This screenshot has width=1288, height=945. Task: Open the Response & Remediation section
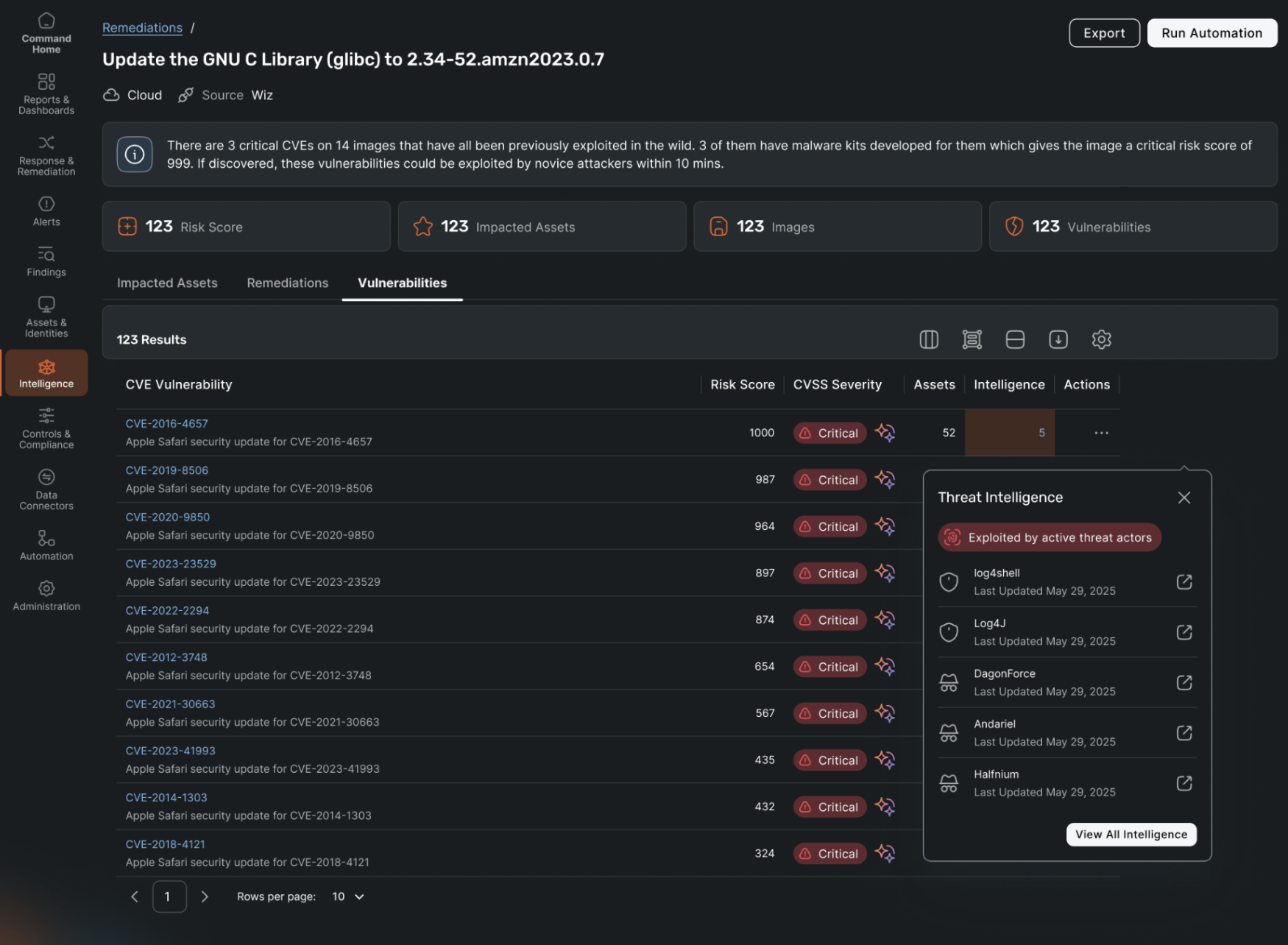[x=46, y=155]
